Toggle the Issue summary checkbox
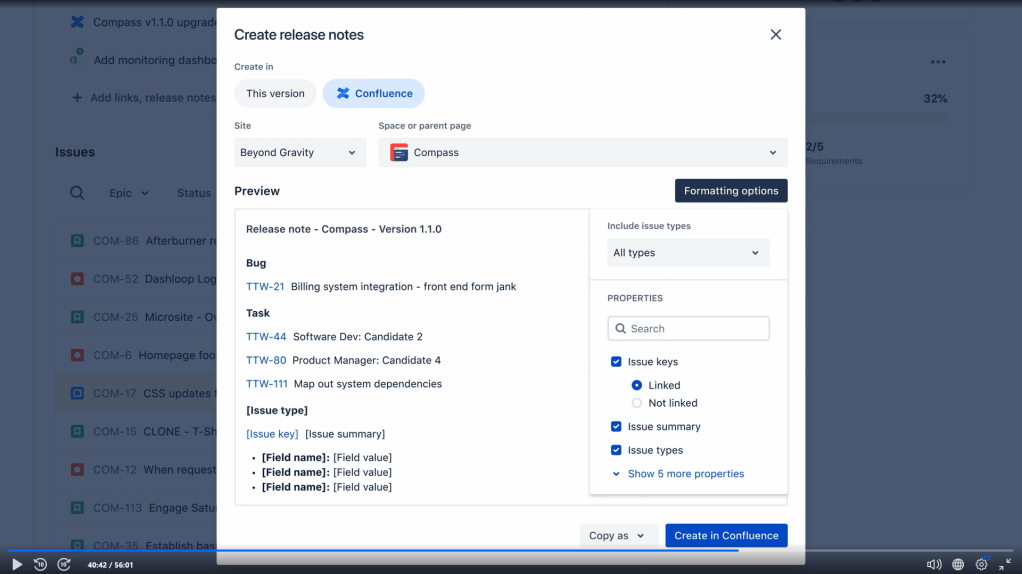The height and width of the screenshot is (574, 1022). [x=616, y=427]
